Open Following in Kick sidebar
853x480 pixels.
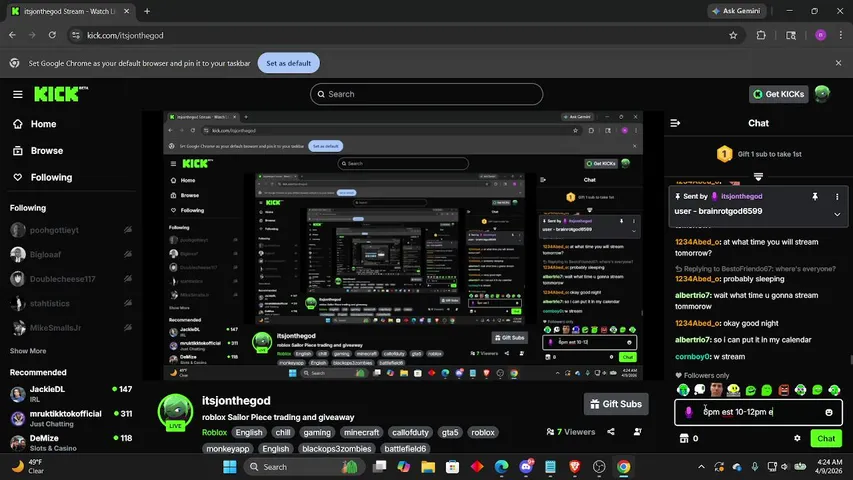(x=51, y=177)
